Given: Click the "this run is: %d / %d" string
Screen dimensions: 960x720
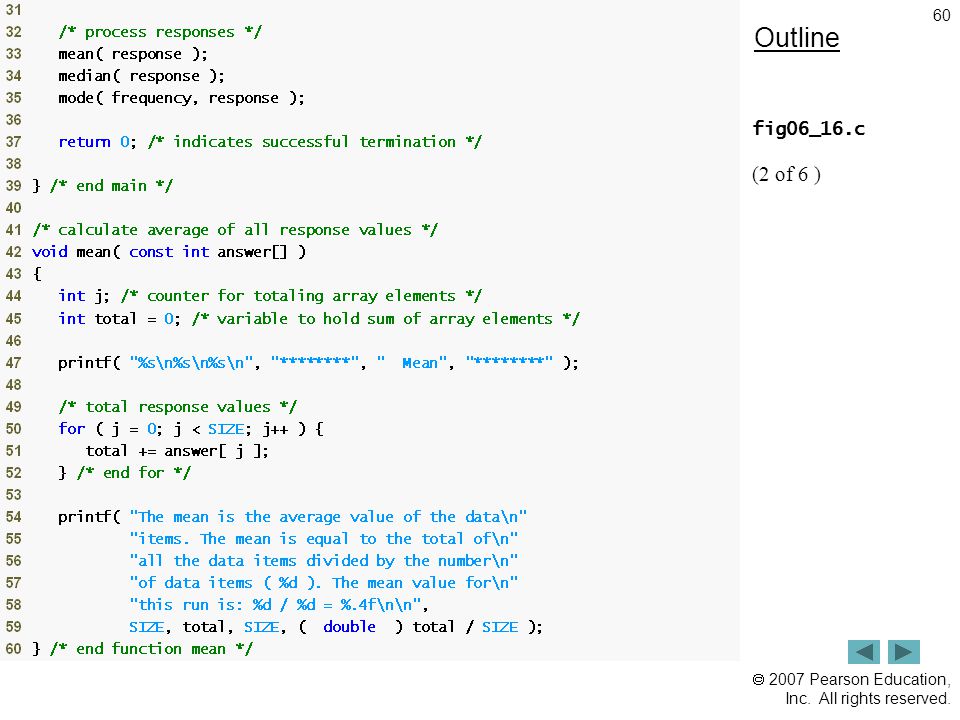Looking at the screenshot, I should 276,606.
